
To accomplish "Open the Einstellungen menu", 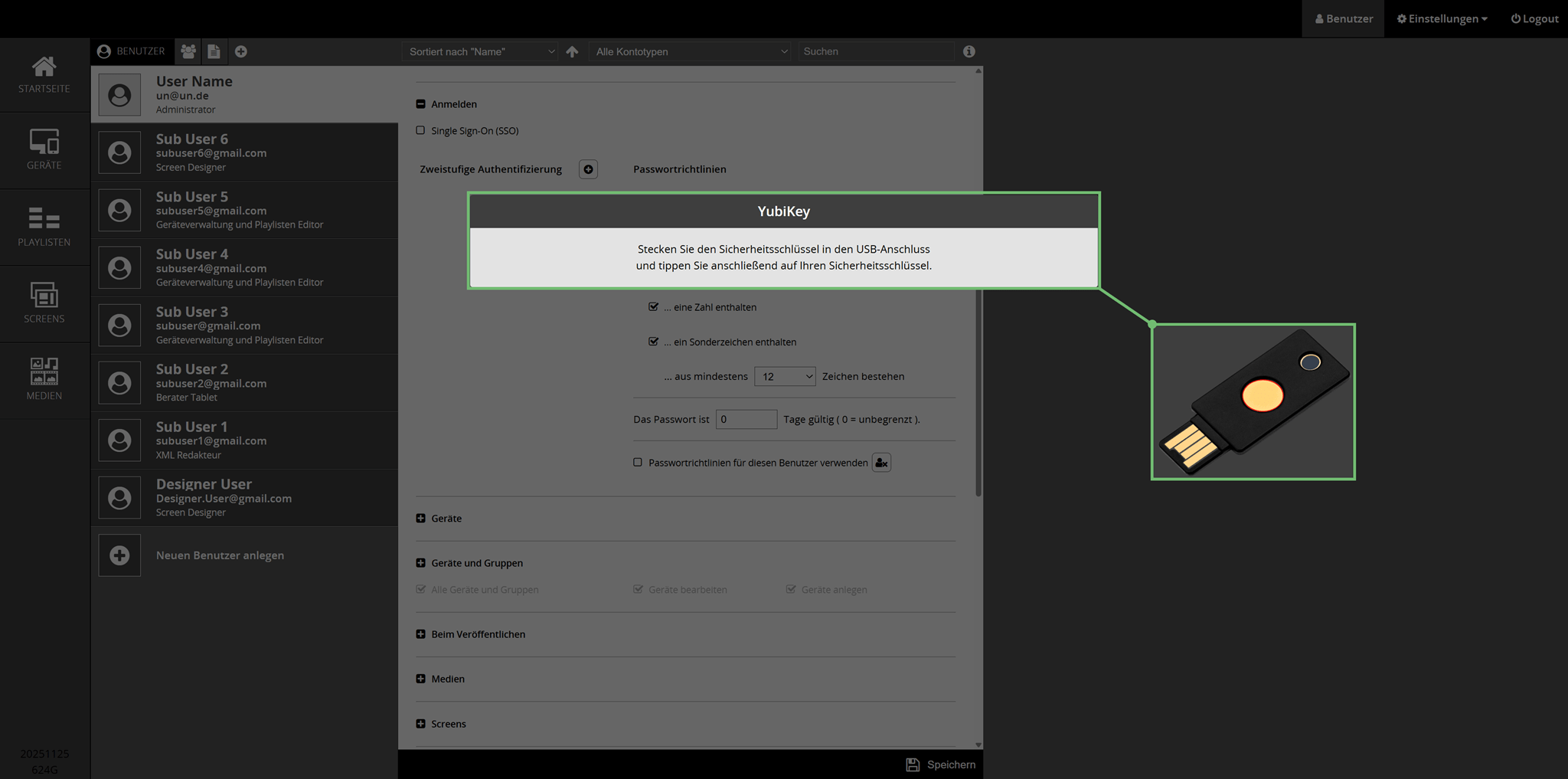I will (x=1442, y=18).
